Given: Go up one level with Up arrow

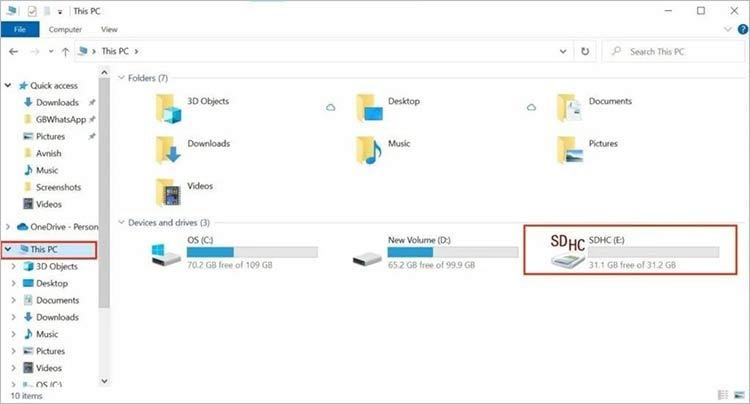Looking at the screenshot, I should (x=66, y=52).
